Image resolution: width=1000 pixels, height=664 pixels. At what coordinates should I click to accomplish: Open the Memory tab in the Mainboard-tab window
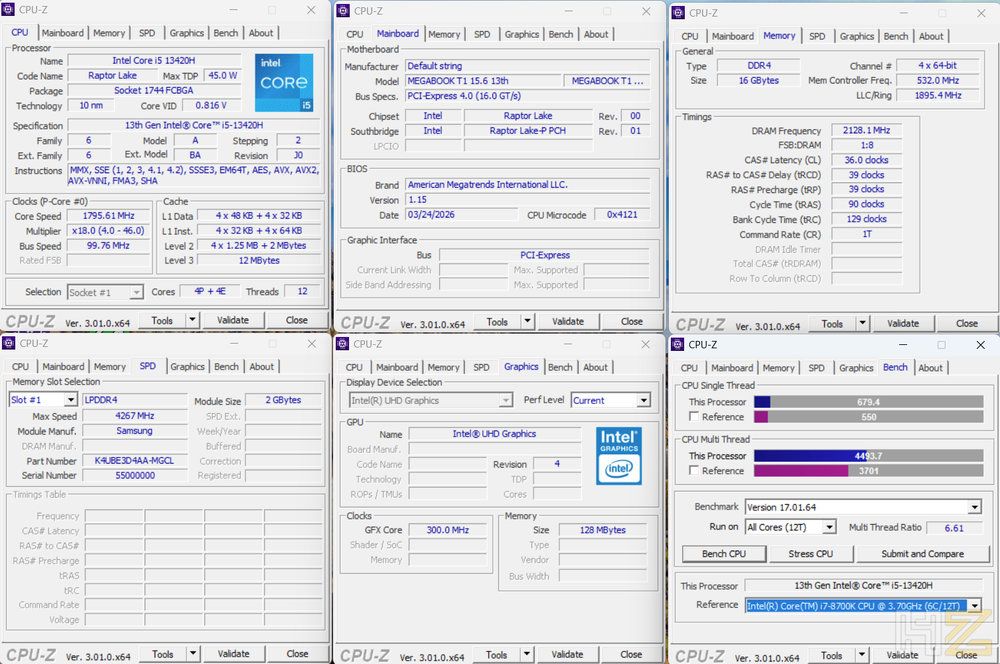[444, 34]
